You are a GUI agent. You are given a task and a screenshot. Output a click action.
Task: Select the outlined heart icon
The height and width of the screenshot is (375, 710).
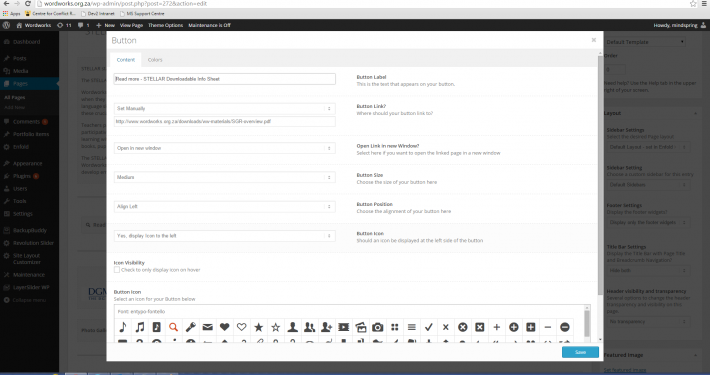point(242,327)
